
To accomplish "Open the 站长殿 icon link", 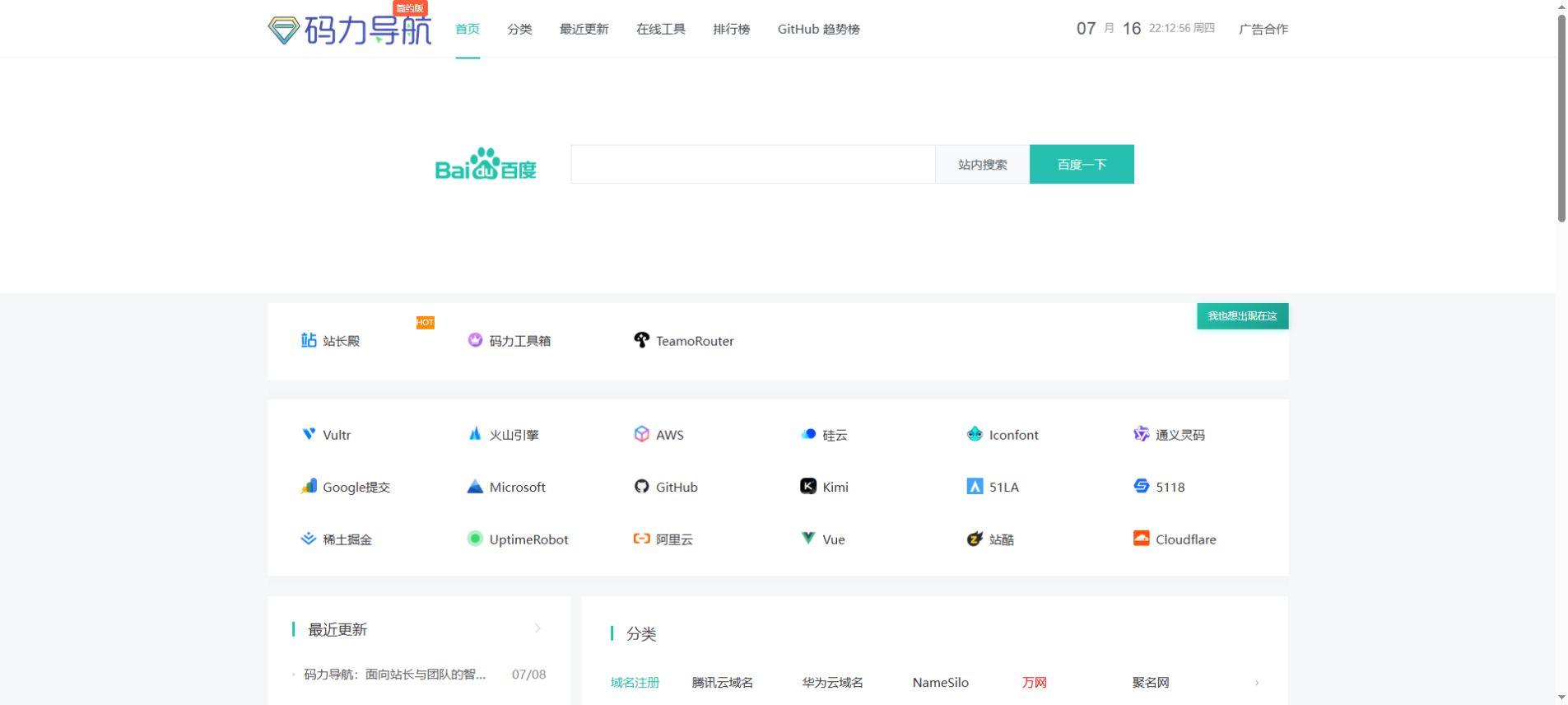I will point(309,340).
